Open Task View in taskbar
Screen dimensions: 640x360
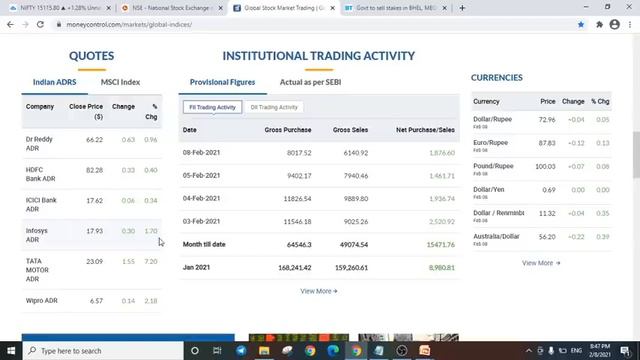(217, 351)
